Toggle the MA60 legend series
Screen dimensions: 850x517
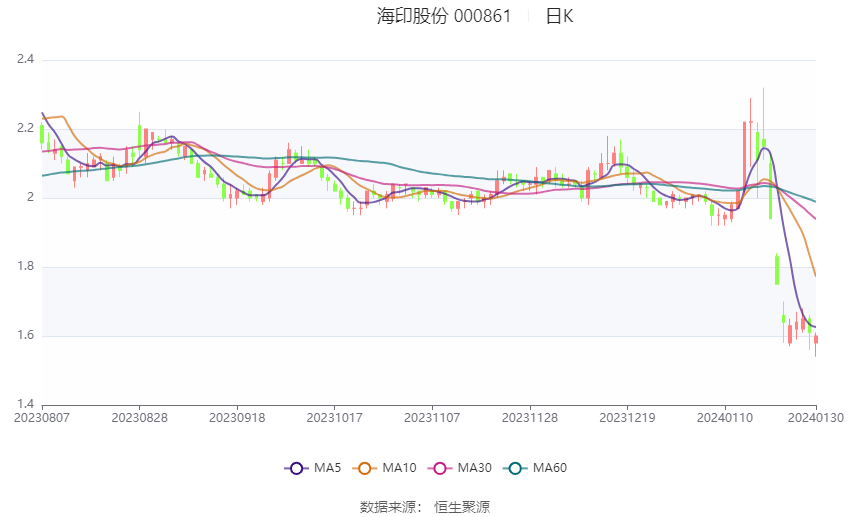pos(535,468)
